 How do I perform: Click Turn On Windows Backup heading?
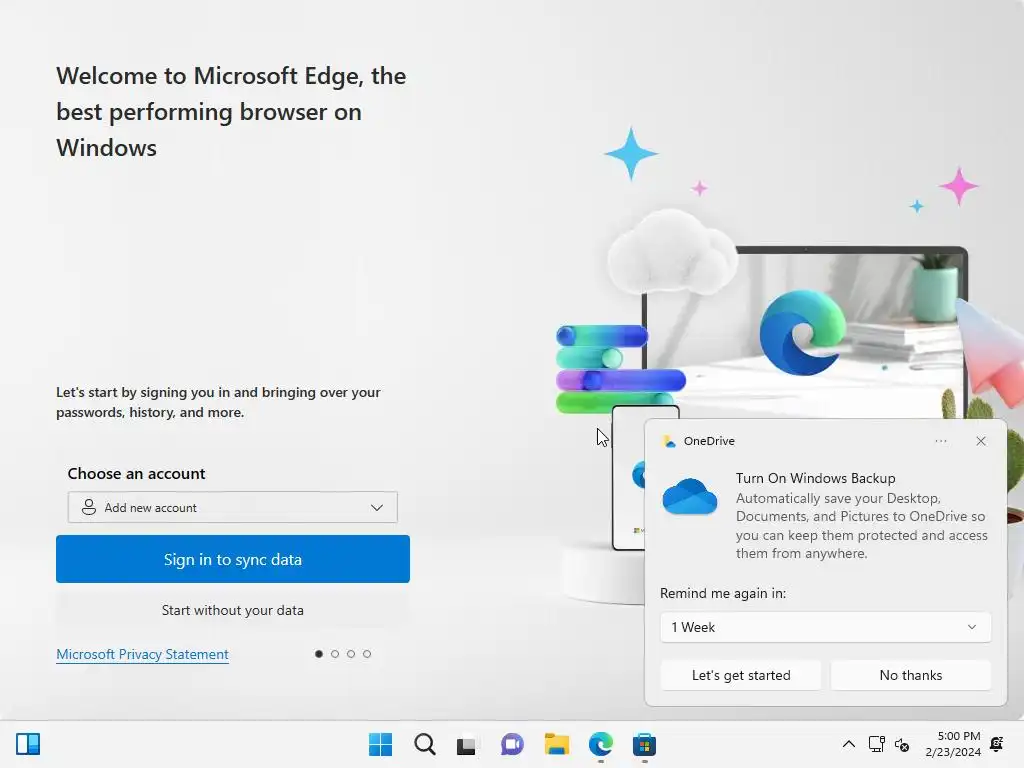tap(815, 478)
